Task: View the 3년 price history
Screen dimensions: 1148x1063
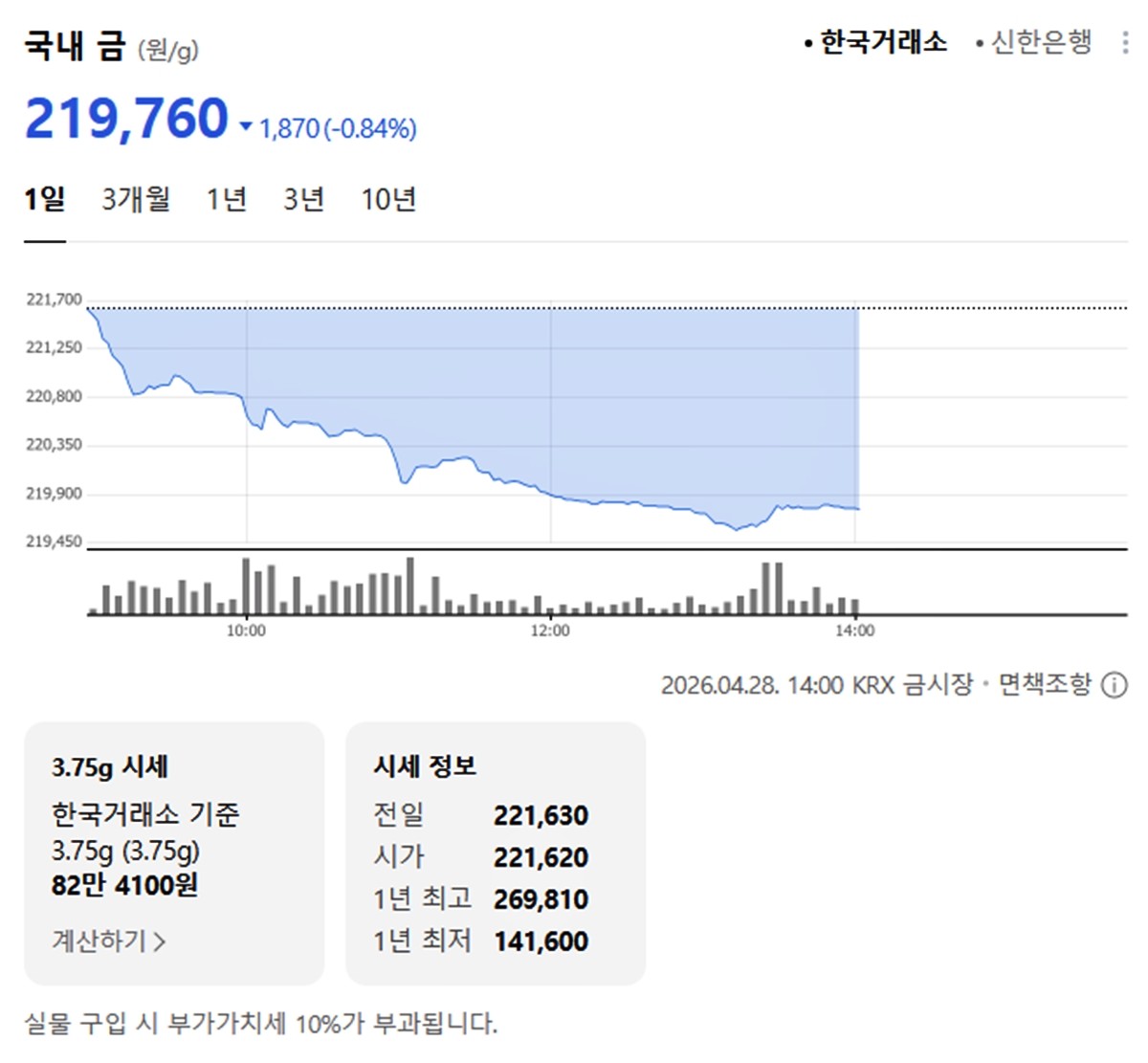Action: pyautogui.click(x=302, y=199)
